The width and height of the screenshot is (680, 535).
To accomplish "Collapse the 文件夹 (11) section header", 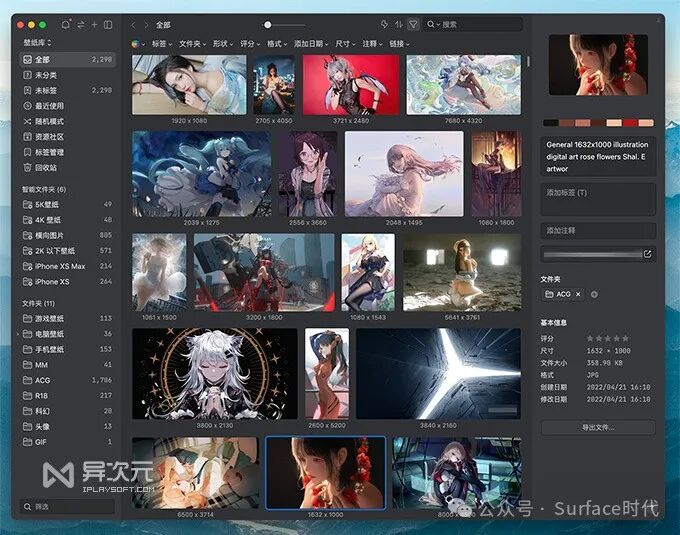I will point(39,303).
